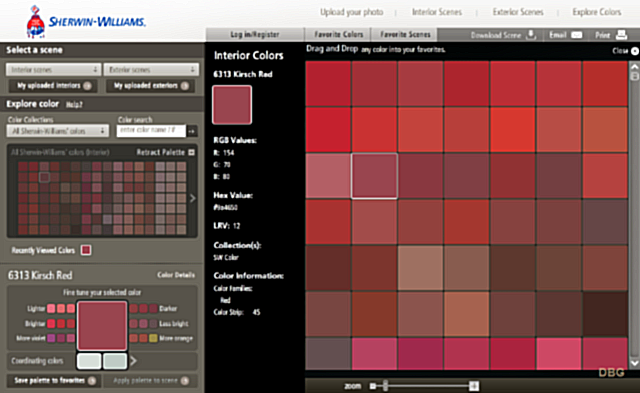The width and height of the screenshot is (640, 393).
Task: Select the grayish-purple swatch at bottom-left of large grid
Action: (328, 353)
